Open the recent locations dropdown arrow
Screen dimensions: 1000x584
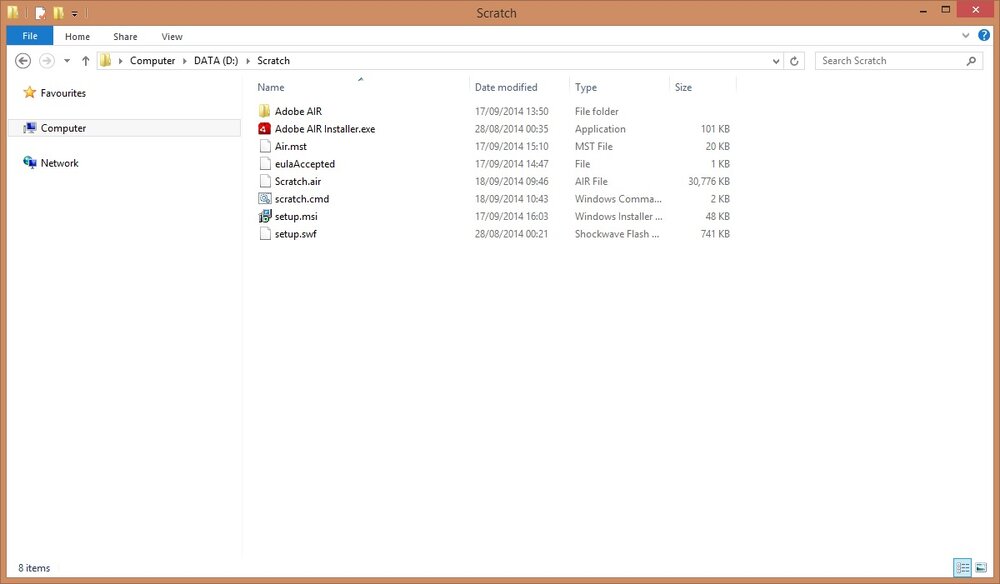[66, 61]
